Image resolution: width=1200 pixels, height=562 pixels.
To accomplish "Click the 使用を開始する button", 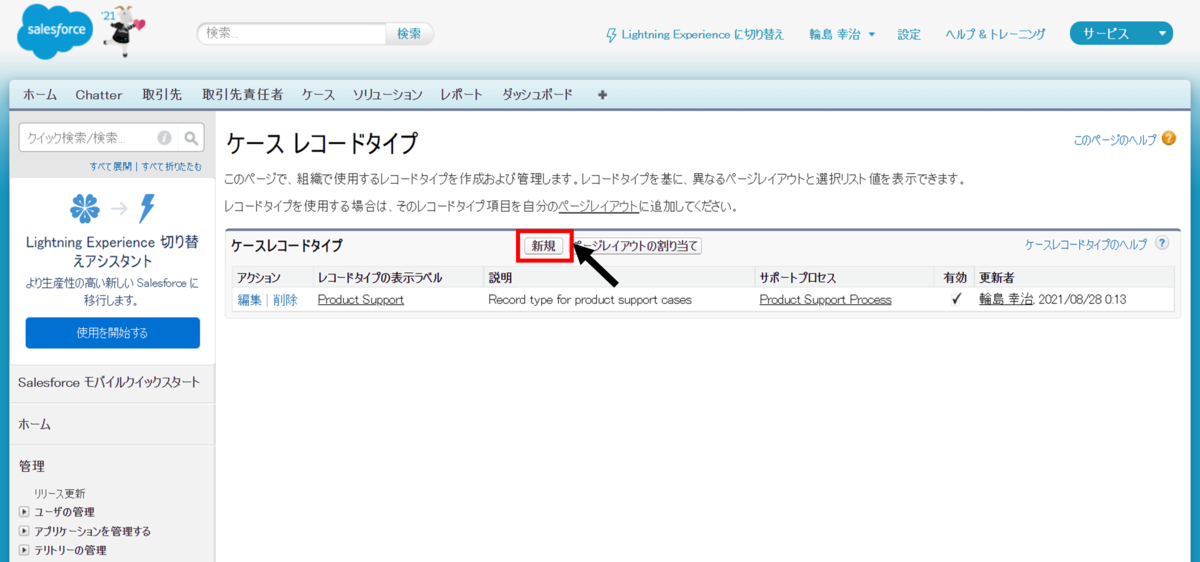I will pos(113,333).
